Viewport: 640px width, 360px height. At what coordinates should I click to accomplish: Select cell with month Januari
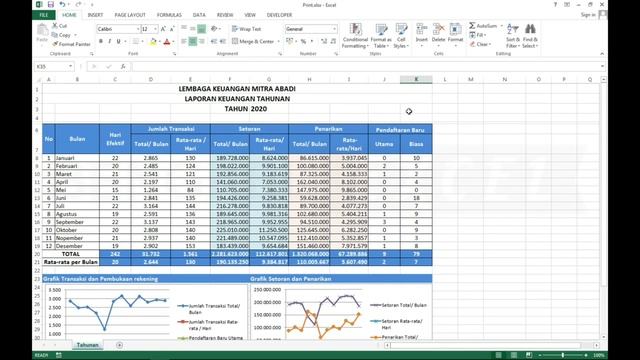point(77,158)
